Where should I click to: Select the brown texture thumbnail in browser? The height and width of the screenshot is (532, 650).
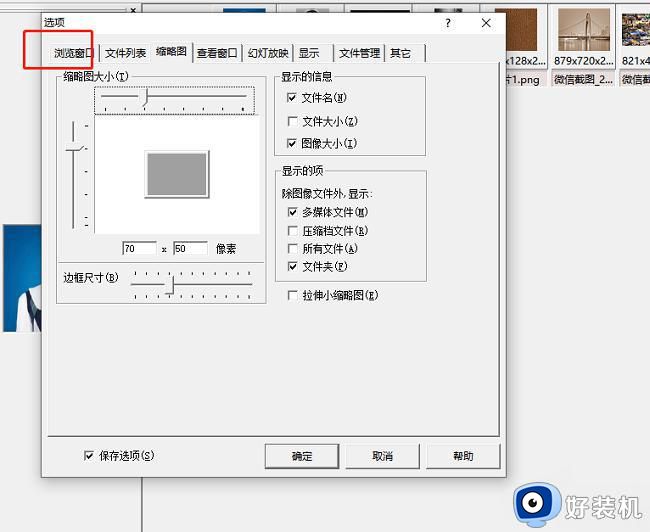521,30
